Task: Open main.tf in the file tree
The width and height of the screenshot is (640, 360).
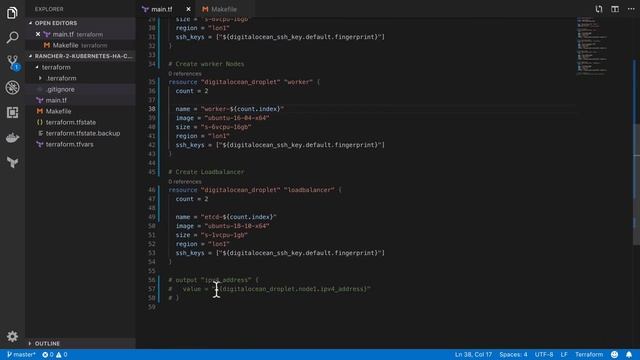Action: coord(56,100)
